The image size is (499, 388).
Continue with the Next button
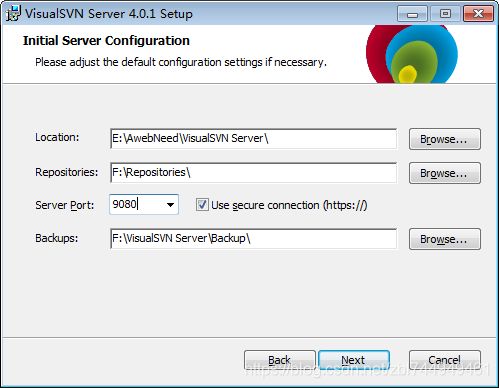tap(354, 360)
